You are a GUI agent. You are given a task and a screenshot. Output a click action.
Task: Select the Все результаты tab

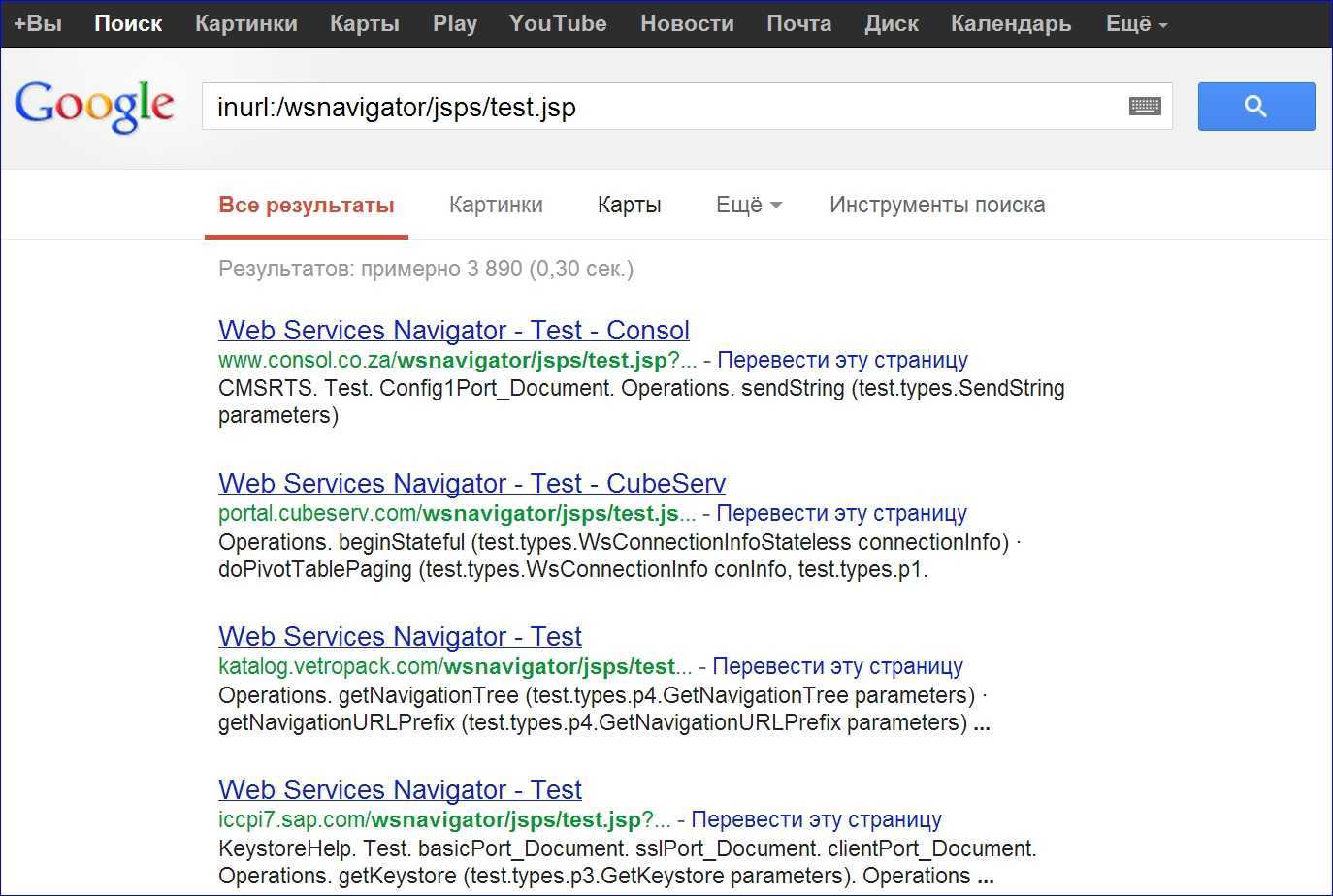(306, 205)
